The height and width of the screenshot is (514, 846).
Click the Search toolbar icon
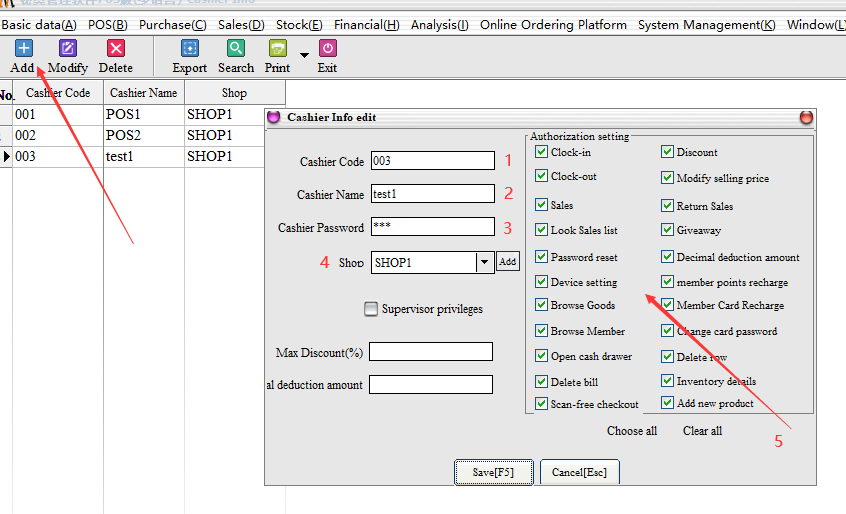click(x=235, y=48)
